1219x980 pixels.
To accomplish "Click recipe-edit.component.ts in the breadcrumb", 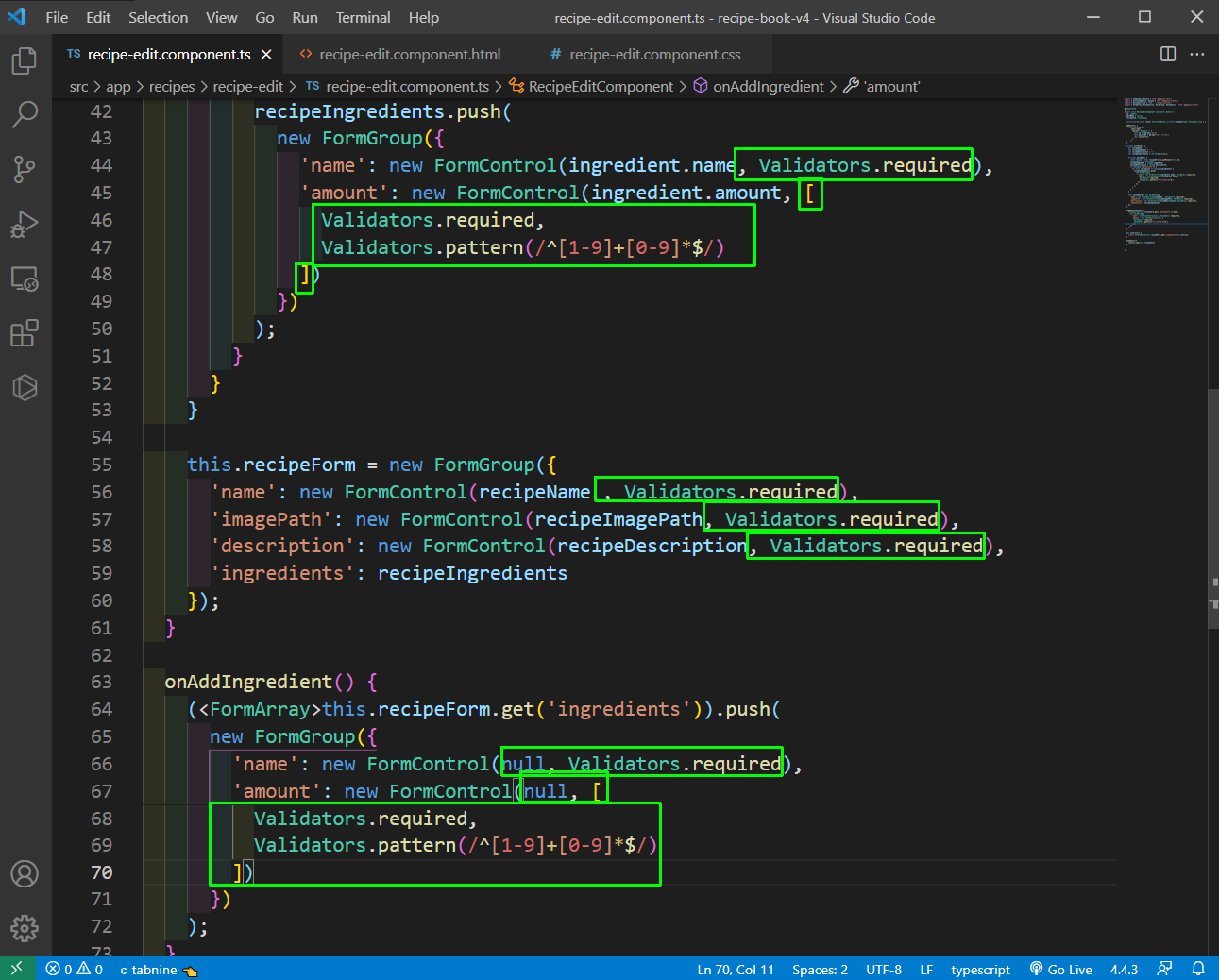I will tap(398, 86).
